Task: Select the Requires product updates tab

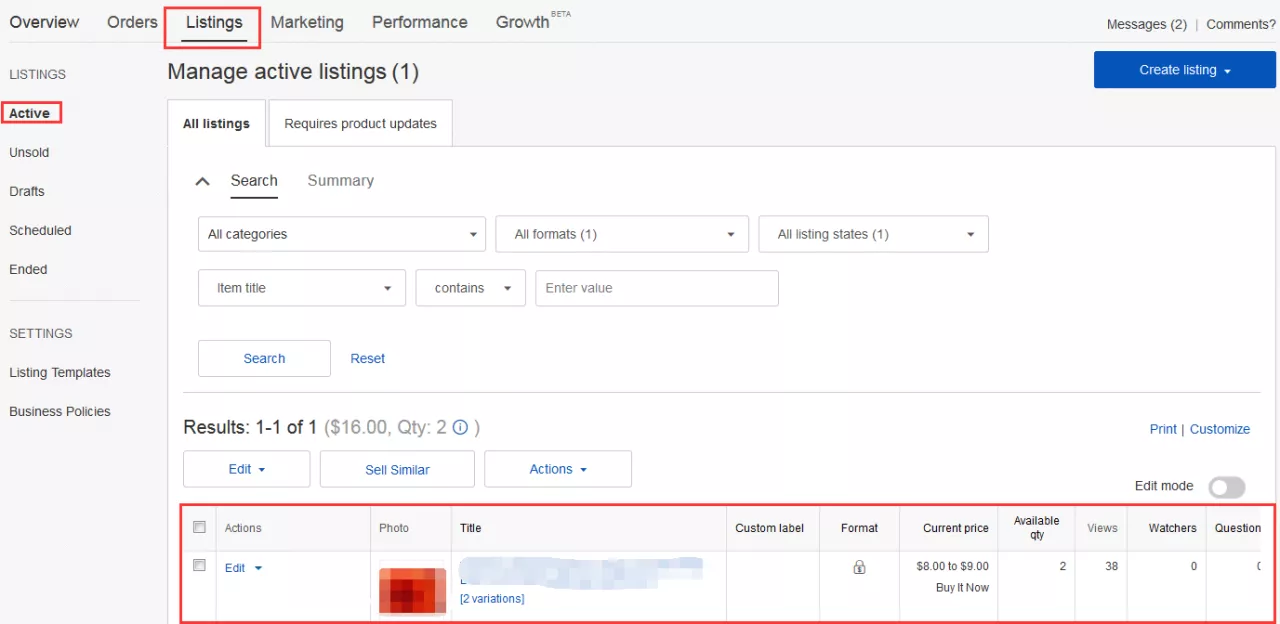Action: point(360,124)
